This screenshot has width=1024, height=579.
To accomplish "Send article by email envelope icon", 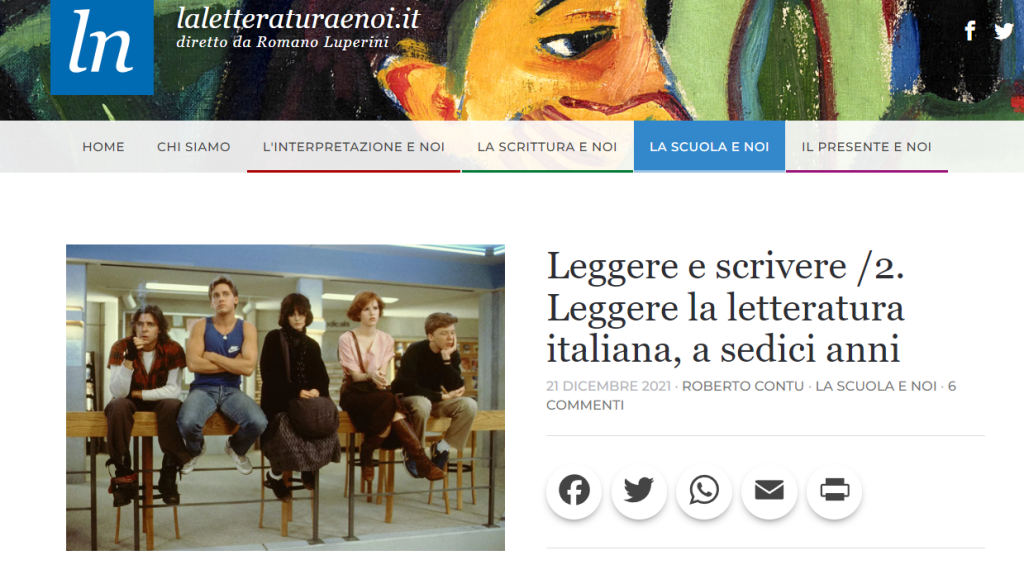I will click(x=769, y=491).
